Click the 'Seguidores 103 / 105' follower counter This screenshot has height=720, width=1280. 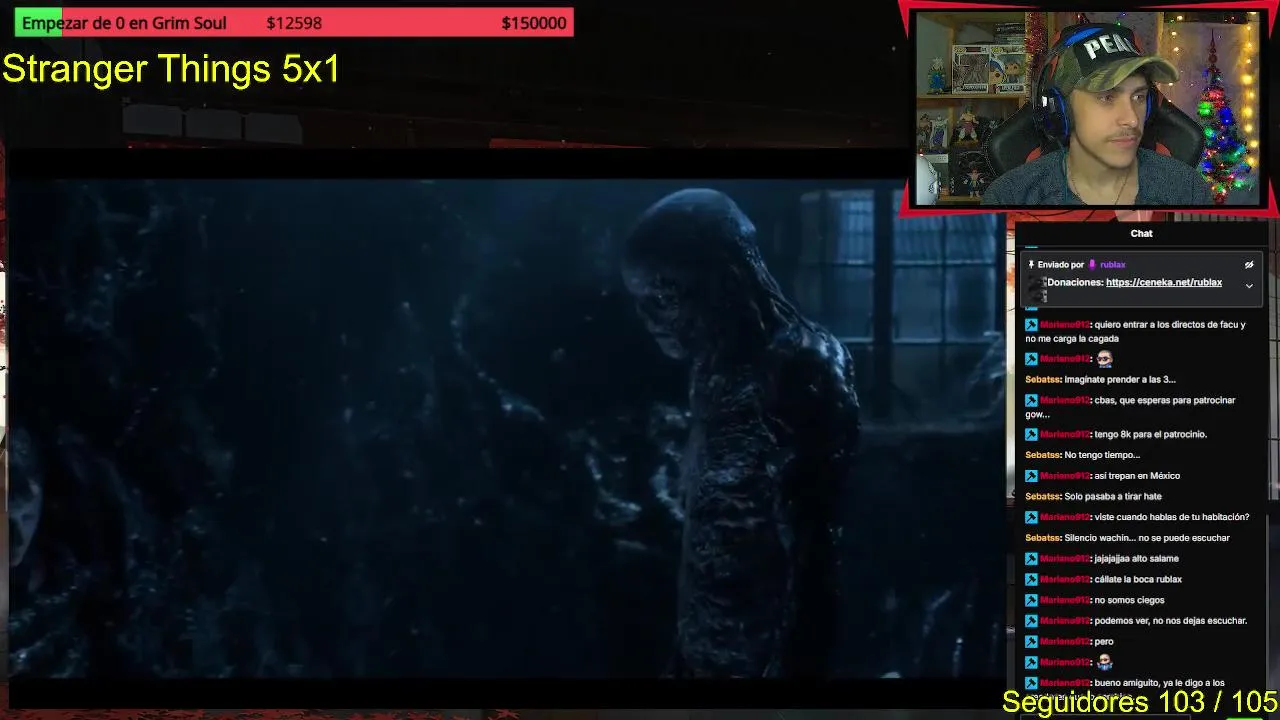tap(1140, 701)
